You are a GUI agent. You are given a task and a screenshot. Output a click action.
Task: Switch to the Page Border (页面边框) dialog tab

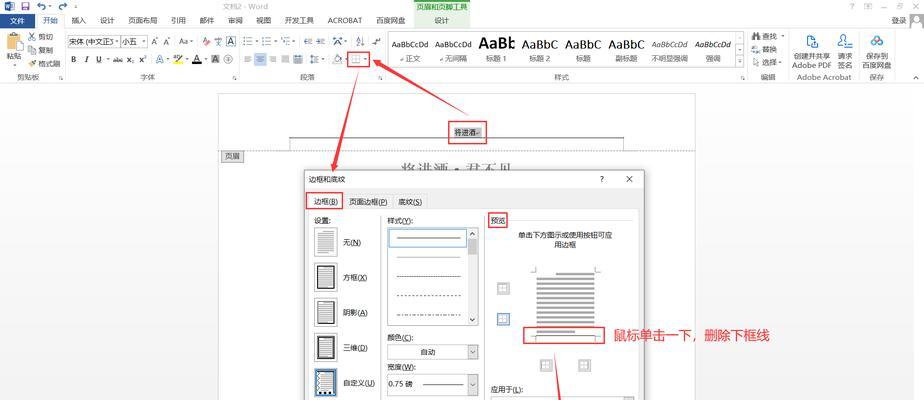368,202
